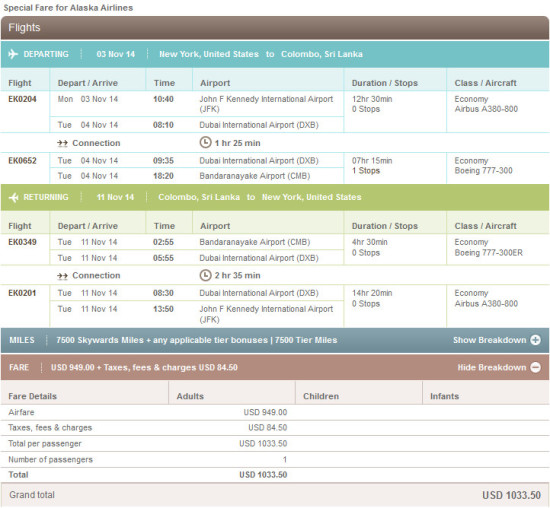Click departure time 09:35
The height and width of the screenshot is (508, 550).
(x=163, y=161)
